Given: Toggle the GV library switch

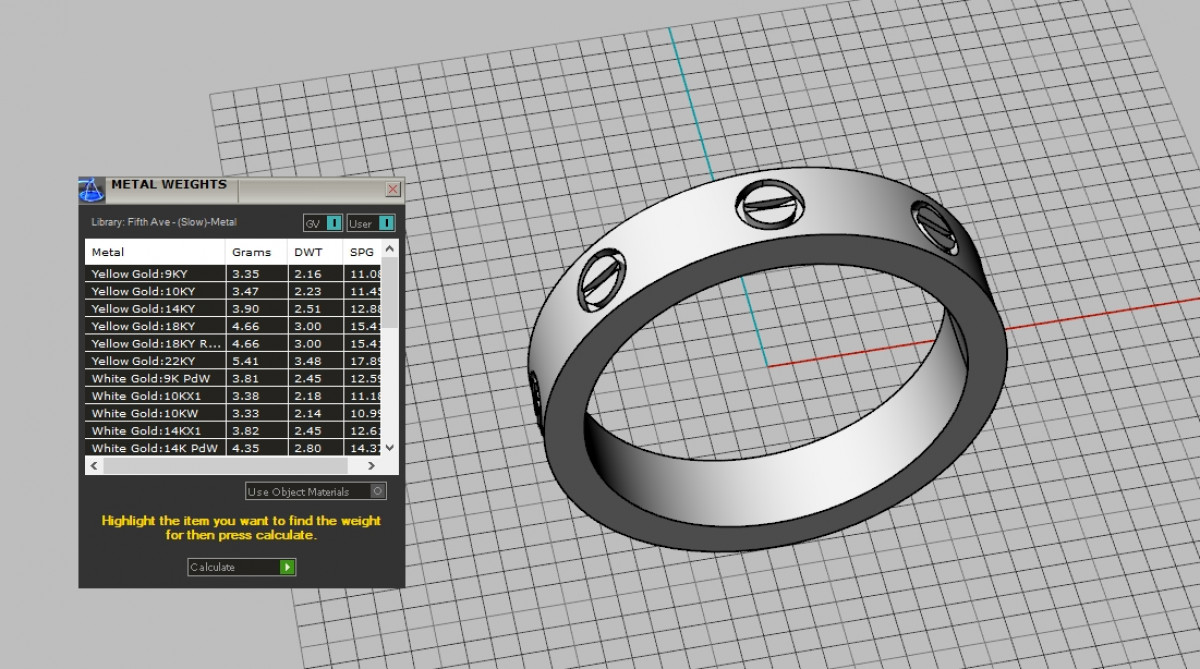Looking at the screenshot, I should (334, 223).
